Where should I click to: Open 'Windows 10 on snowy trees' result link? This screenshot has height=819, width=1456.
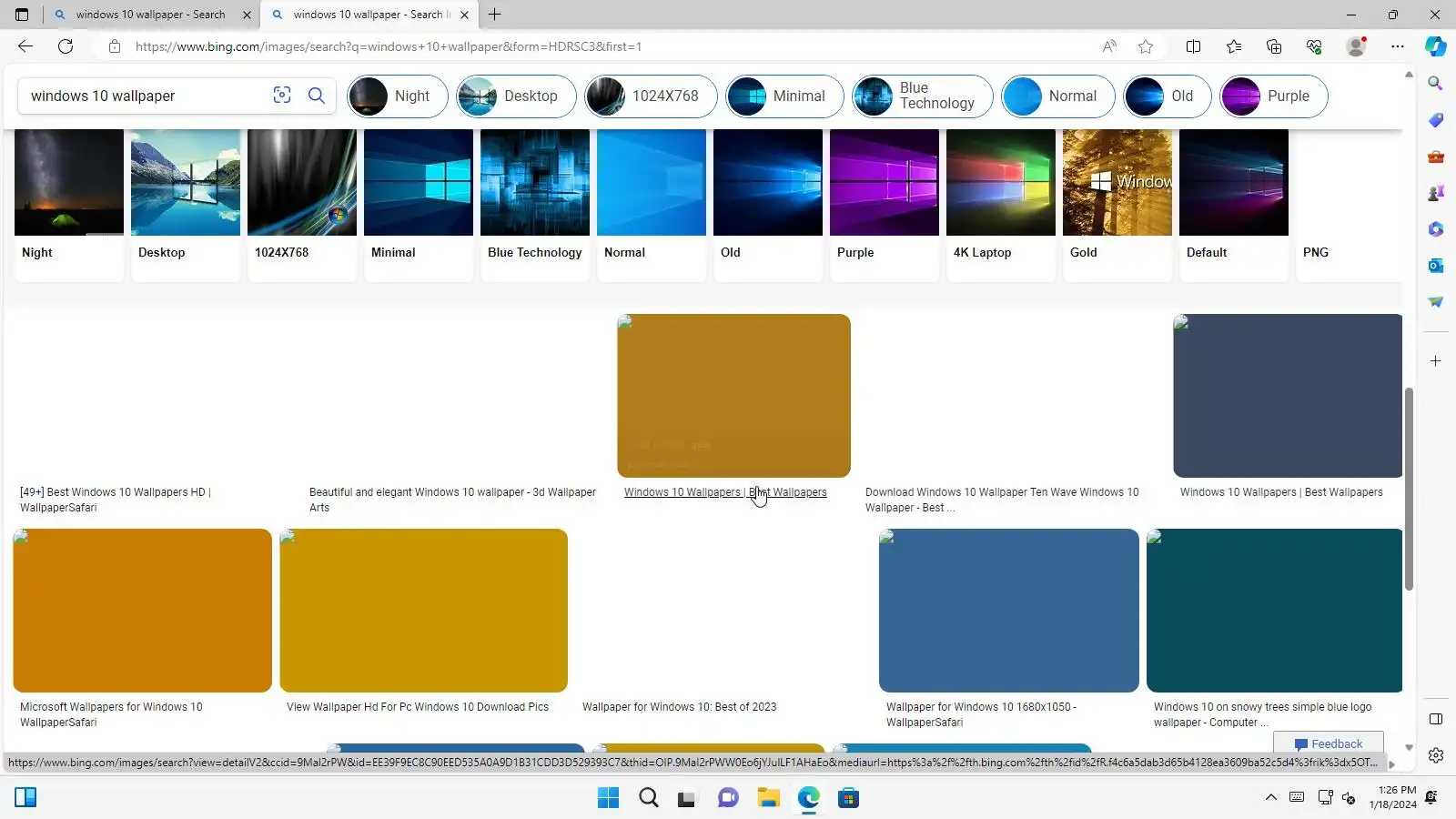pos(1262,714)
